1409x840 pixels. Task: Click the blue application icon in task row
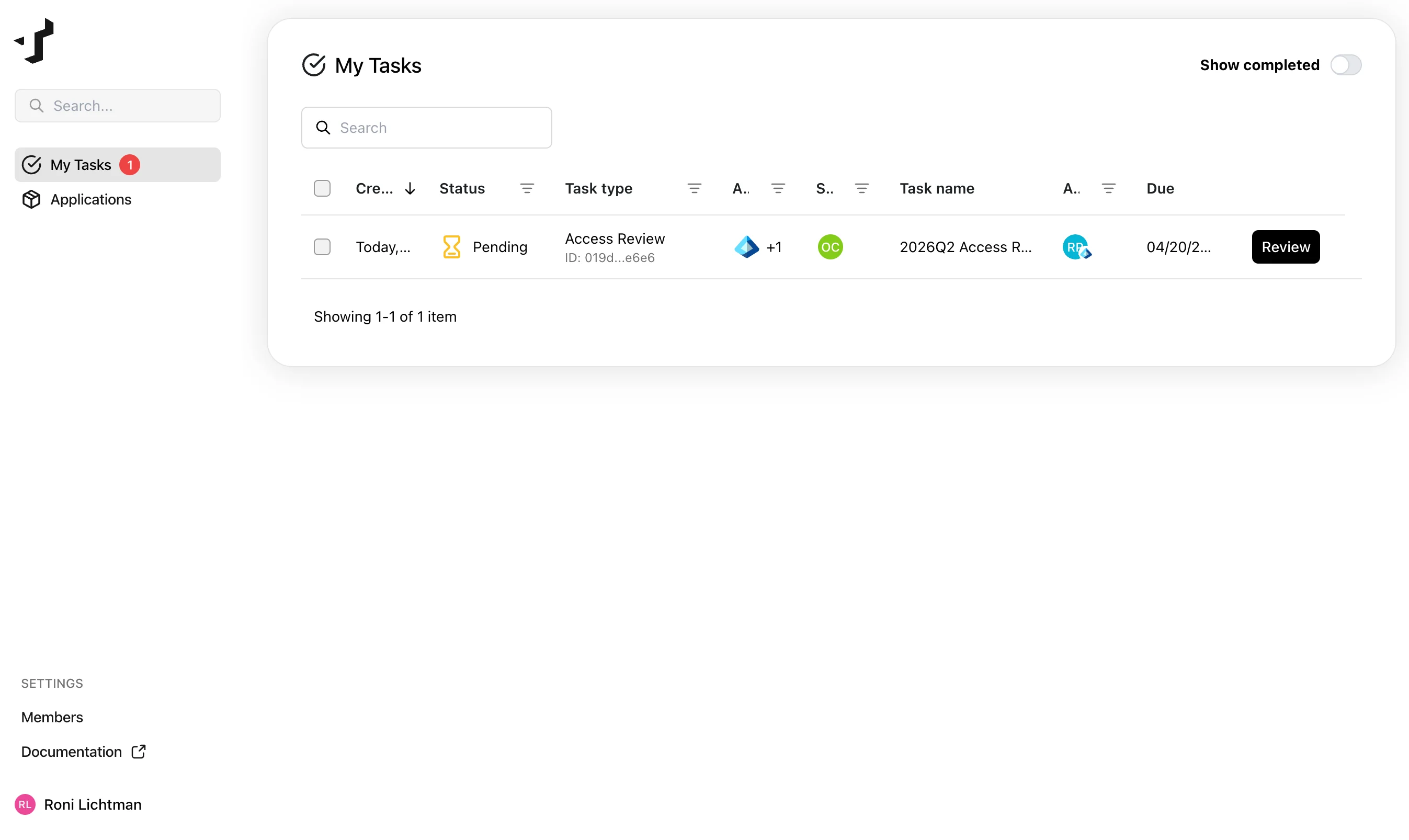(x=746, y=247)
